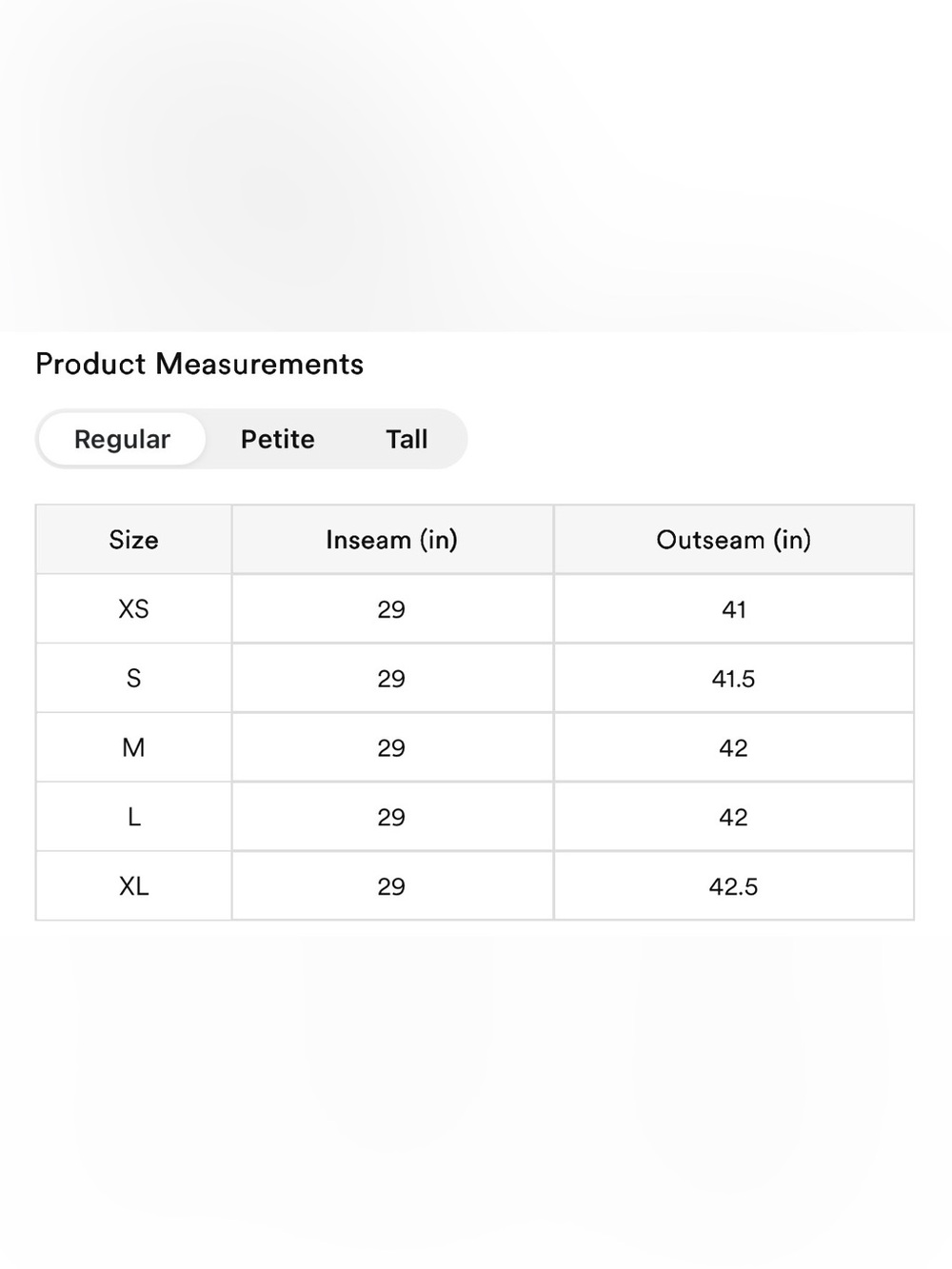Viewport: 952px width, 1269px height.
Task: Click the XL inseam value 29
Action: (x=392, y=886)
